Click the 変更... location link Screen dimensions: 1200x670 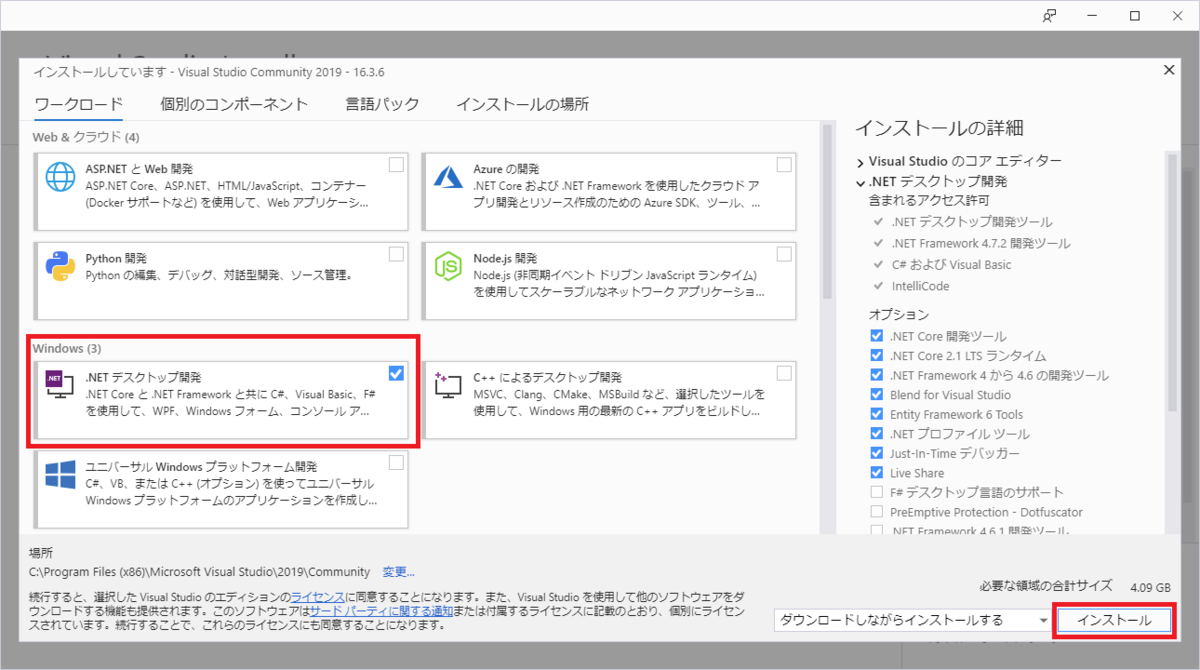click(398, 572)
